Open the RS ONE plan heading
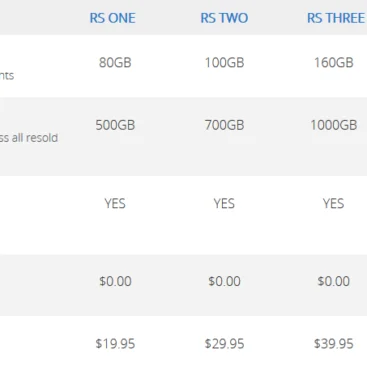 coord(112,18)
